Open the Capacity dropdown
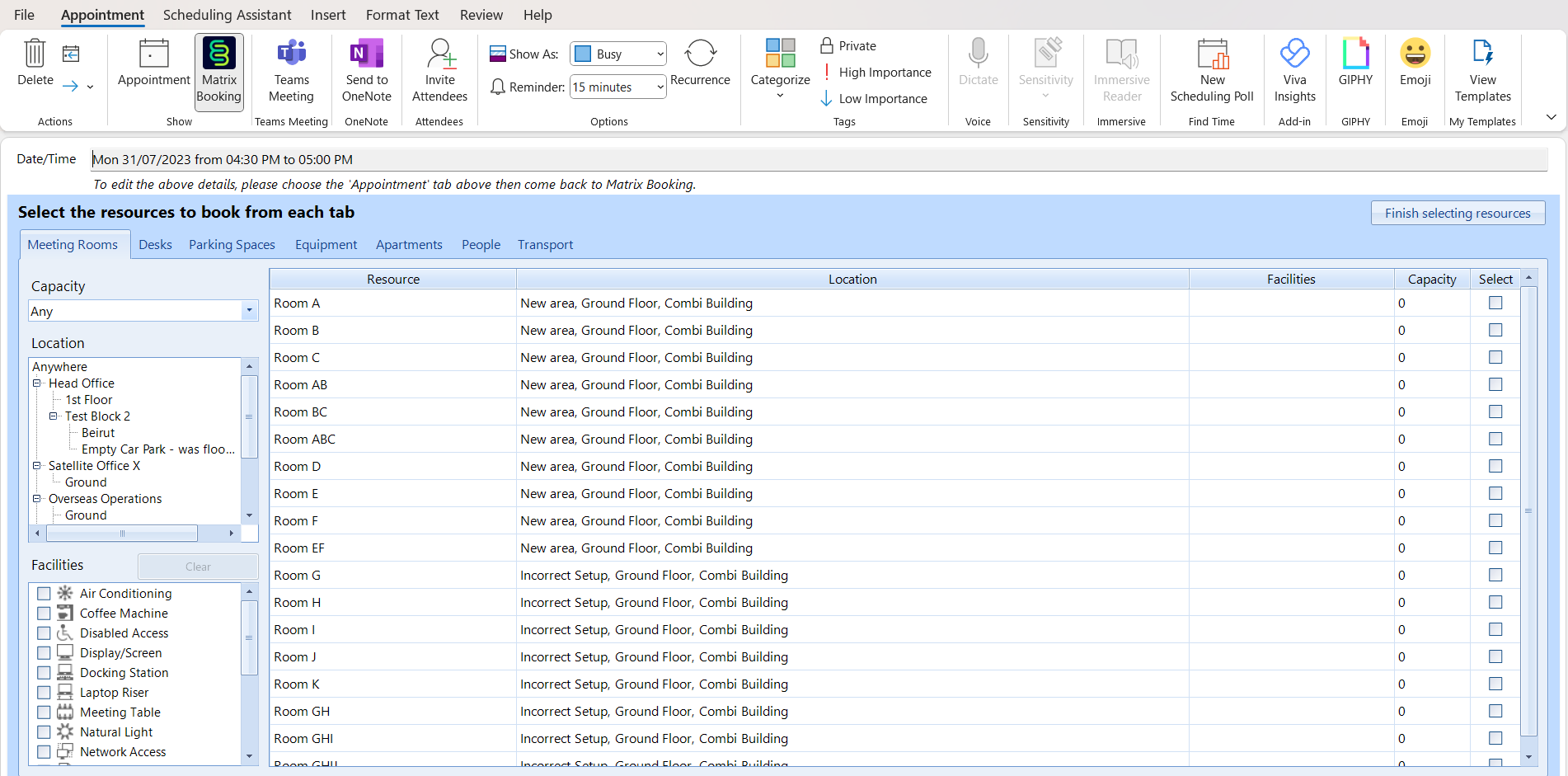Screen dimensions: 1568x776 tap(249, 311)
